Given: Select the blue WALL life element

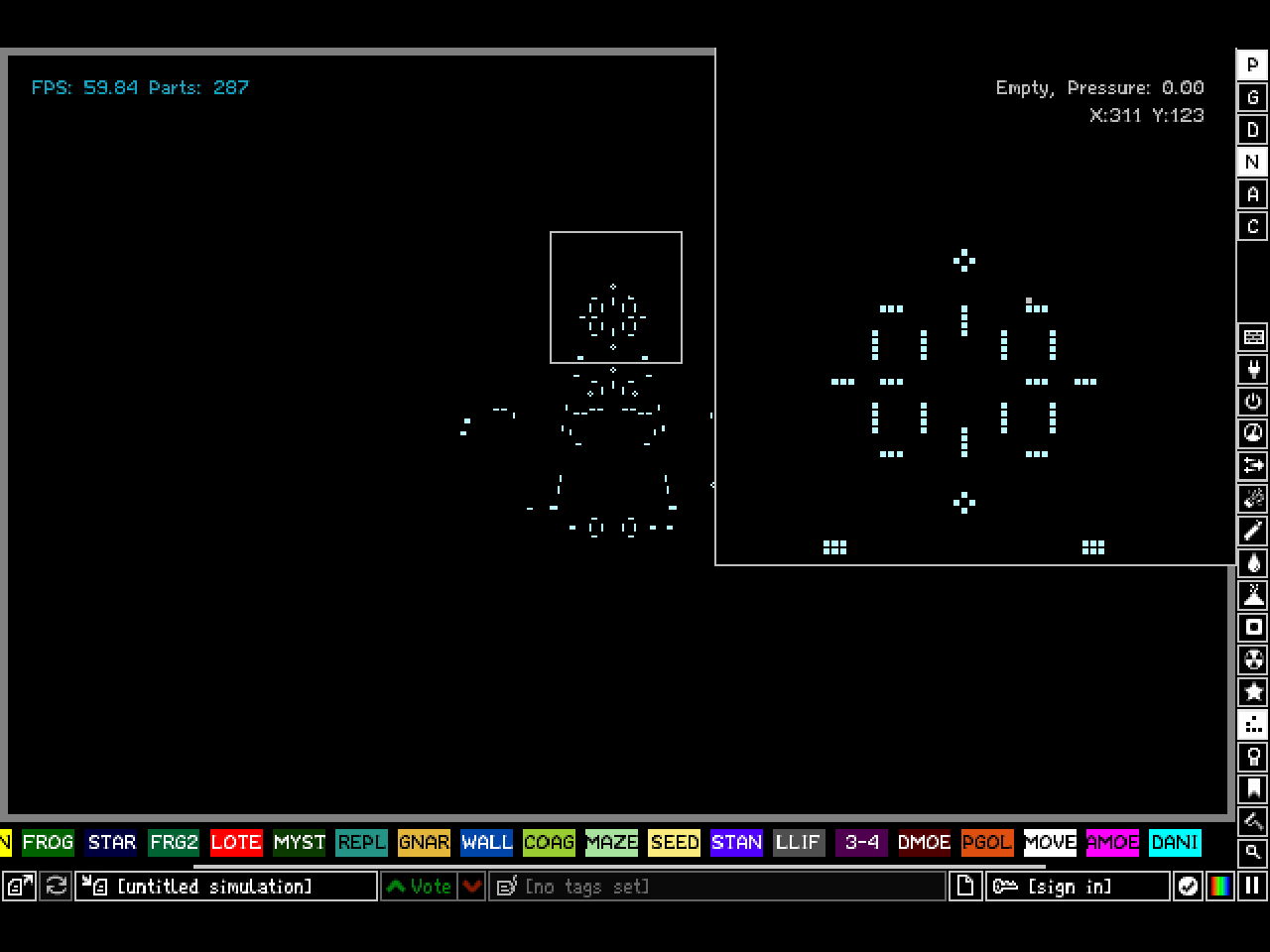Looking at the screenshot, I should (486, 842).
